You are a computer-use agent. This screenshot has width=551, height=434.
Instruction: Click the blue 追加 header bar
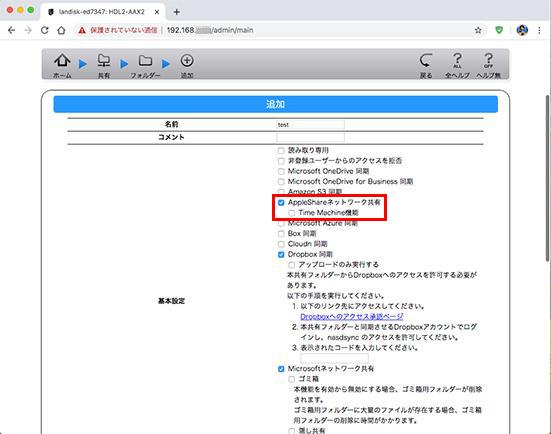276,104
